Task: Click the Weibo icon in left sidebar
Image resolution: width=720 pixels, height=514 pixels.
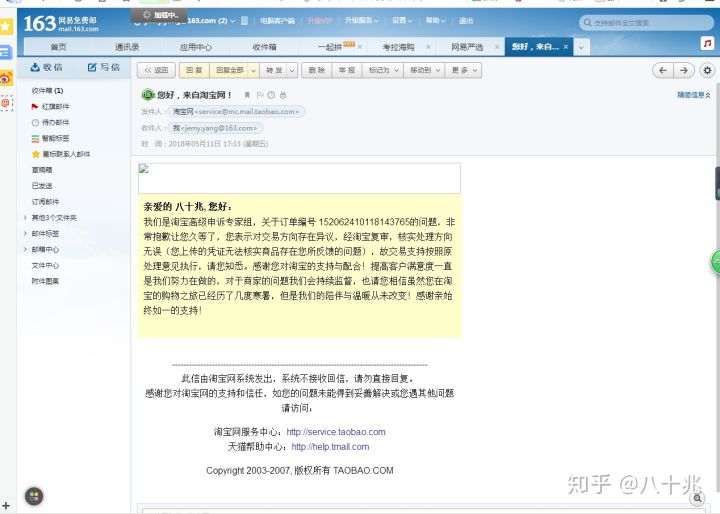Action: click(x=6, y=77)
